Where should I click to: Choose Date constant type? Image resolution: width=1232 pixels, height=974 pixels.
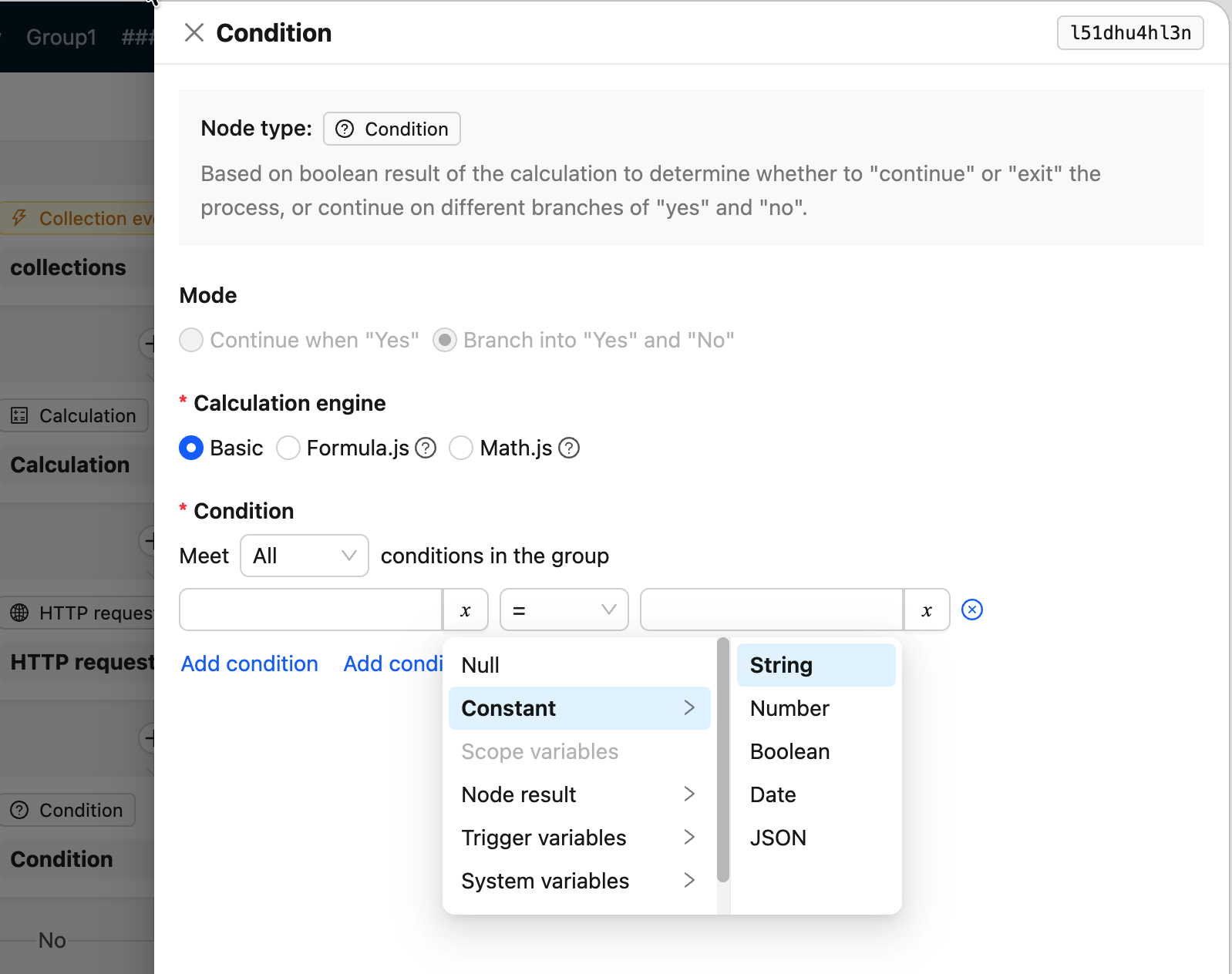click(x=816, y=794)
